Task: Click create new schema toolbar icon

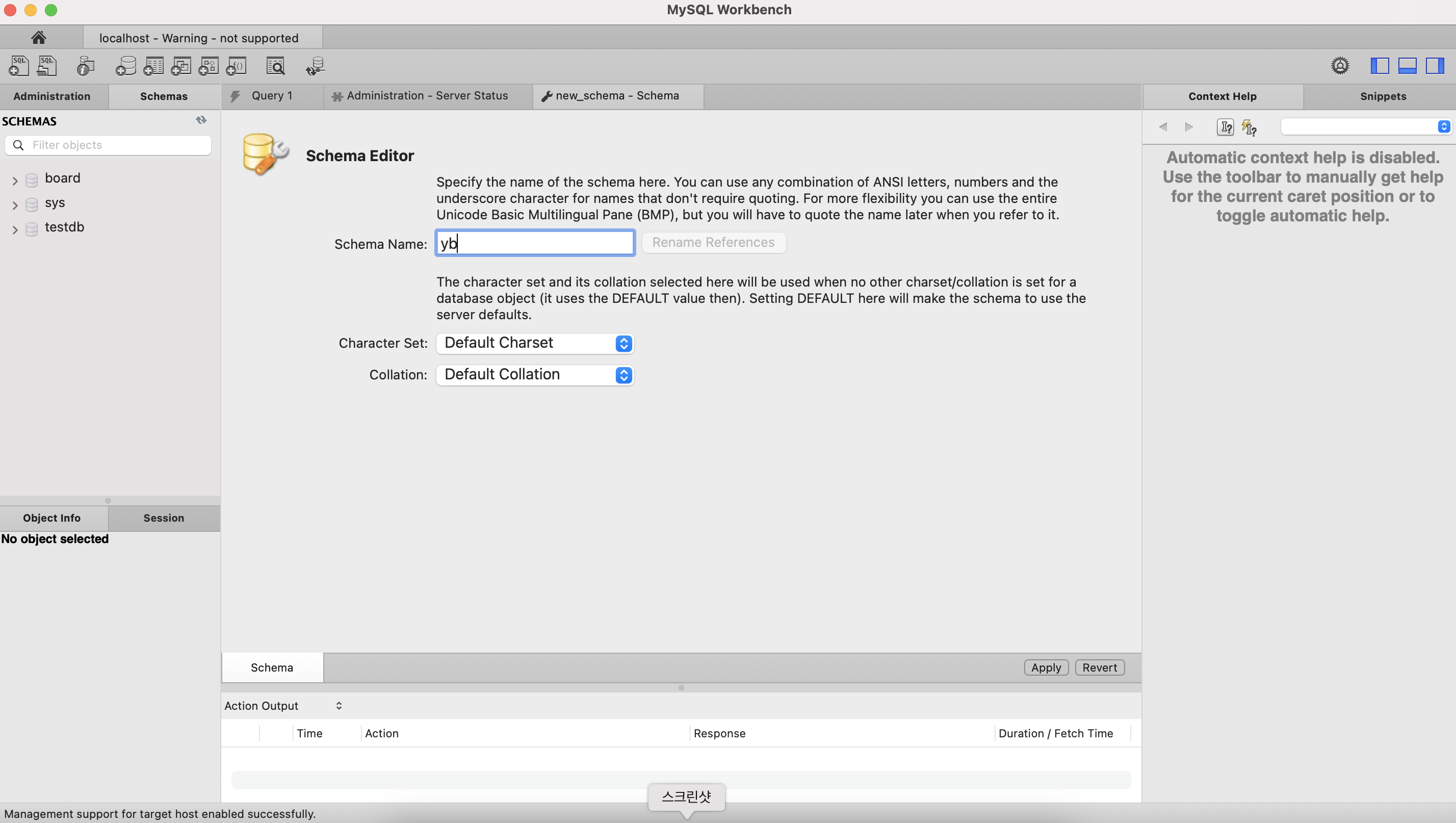Action: [125, 66]
